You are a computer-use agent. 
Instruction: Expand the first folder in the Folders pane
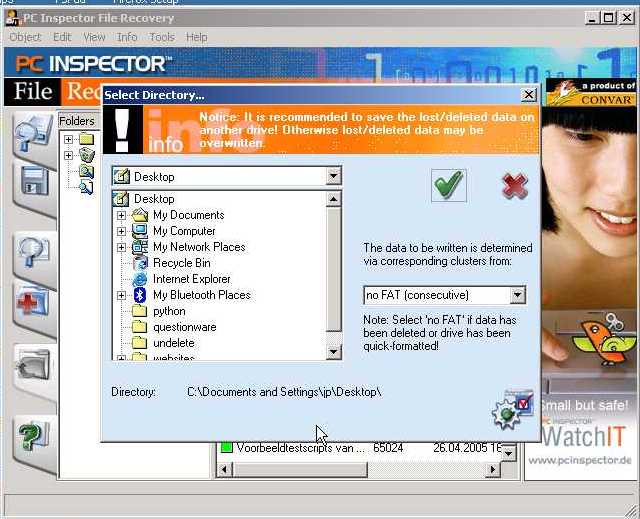pyautogui.click(x=69, y=140)
